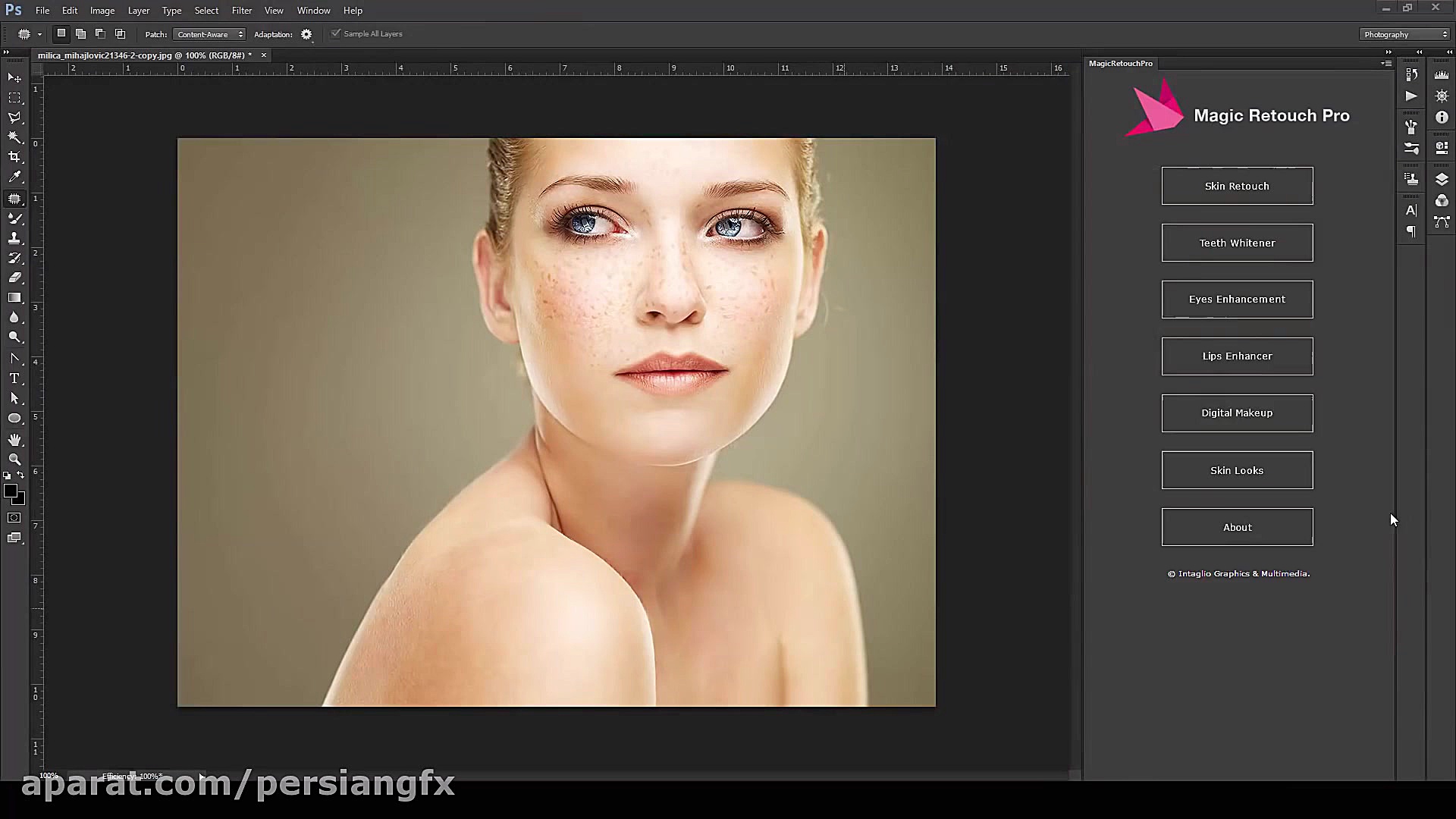Enable Add to selection mode
1456x819 pixels.
point(80,33)
